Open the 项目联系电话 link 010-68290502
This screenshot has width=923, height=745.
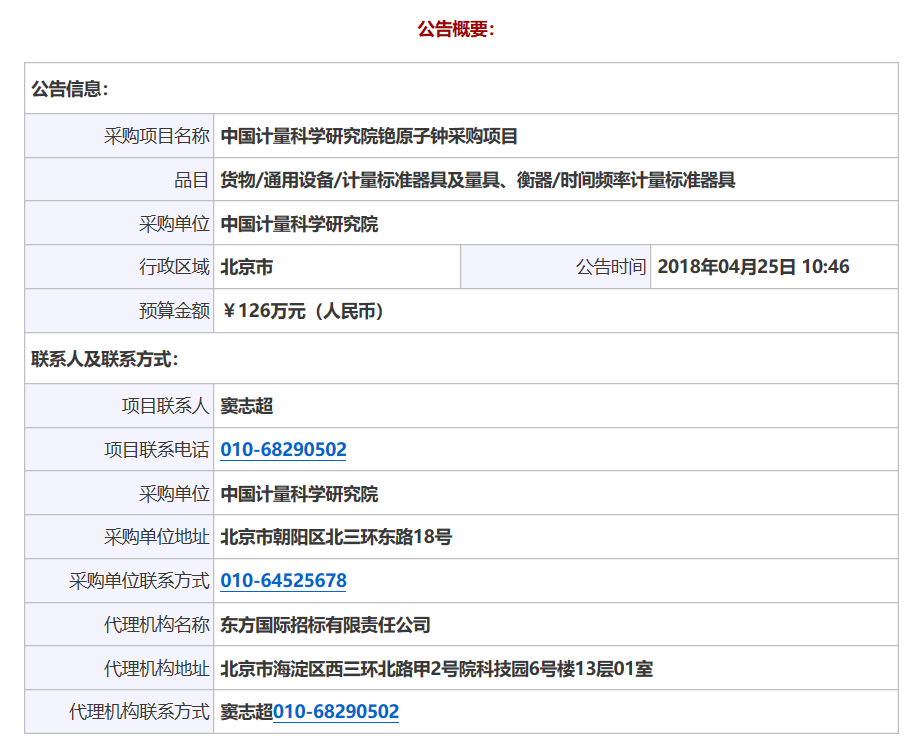point(283,450)
